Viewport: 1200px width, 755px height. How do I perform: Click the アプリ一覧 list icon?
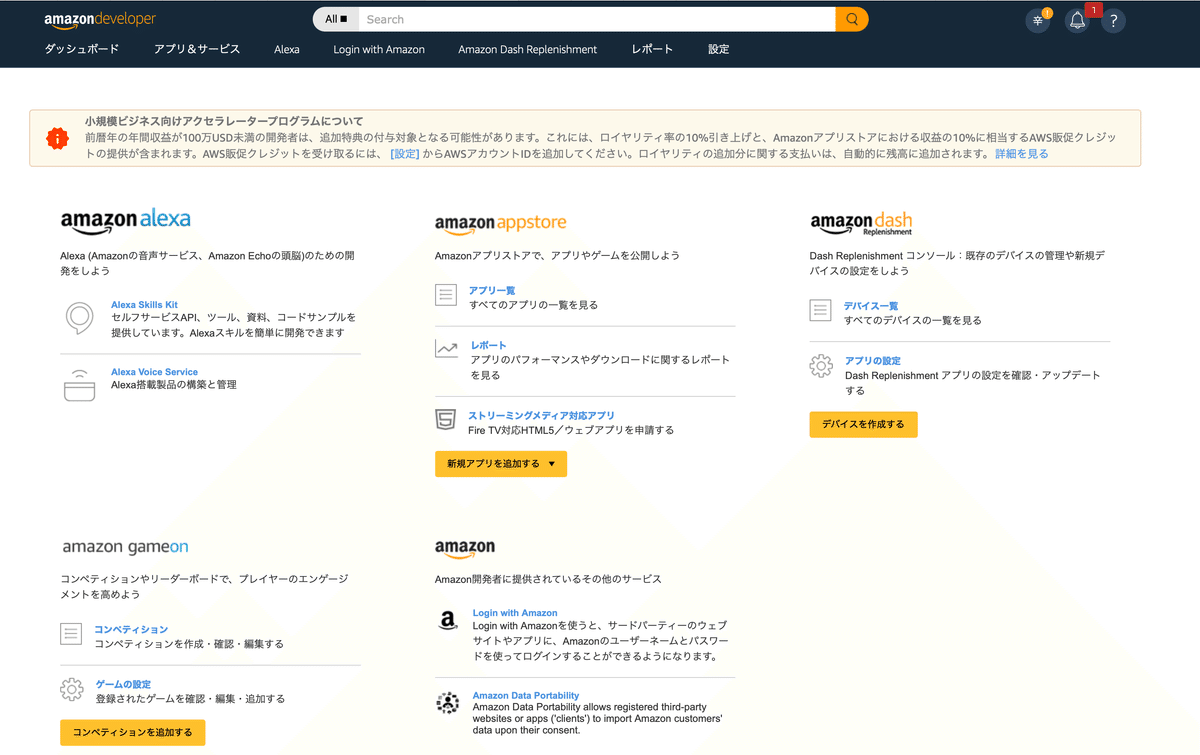[446, 295]
